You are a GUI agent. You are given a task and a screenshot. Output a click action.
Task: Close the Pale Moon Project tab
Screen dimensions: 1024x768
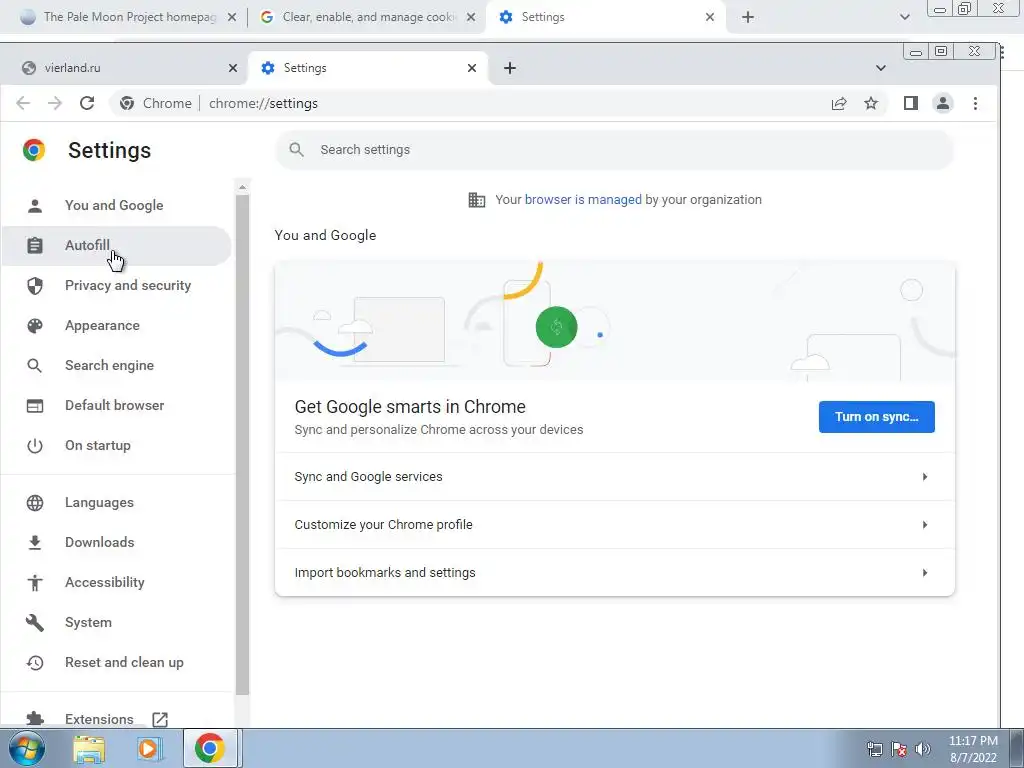[x=232, y=17]
